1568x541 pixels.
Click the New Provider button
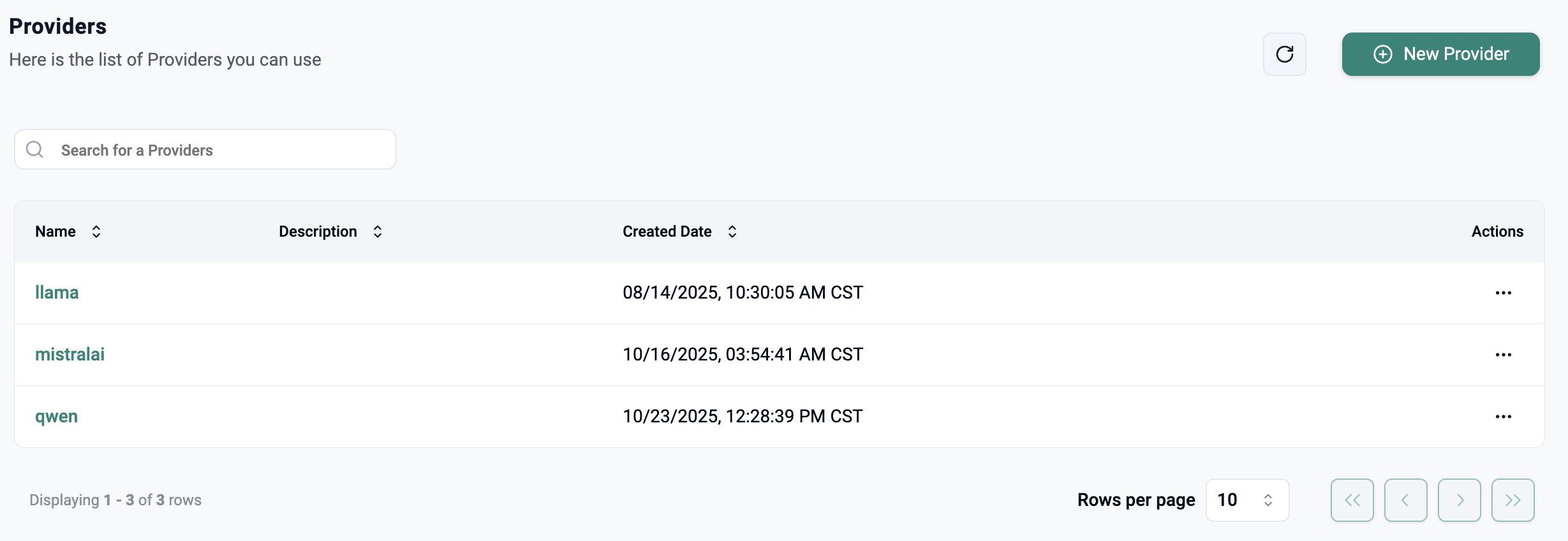click(1440, 54)
